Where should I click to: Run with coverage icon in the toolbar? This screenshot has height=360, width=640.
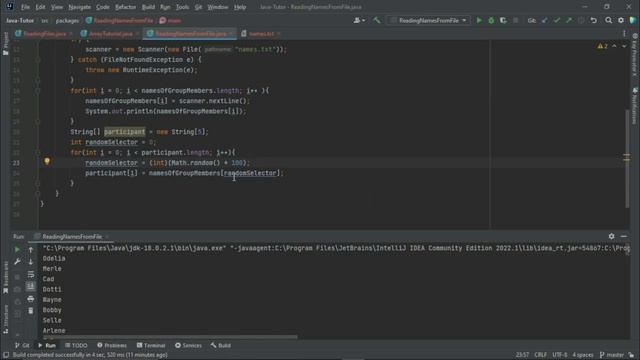[x=503, y=20]
